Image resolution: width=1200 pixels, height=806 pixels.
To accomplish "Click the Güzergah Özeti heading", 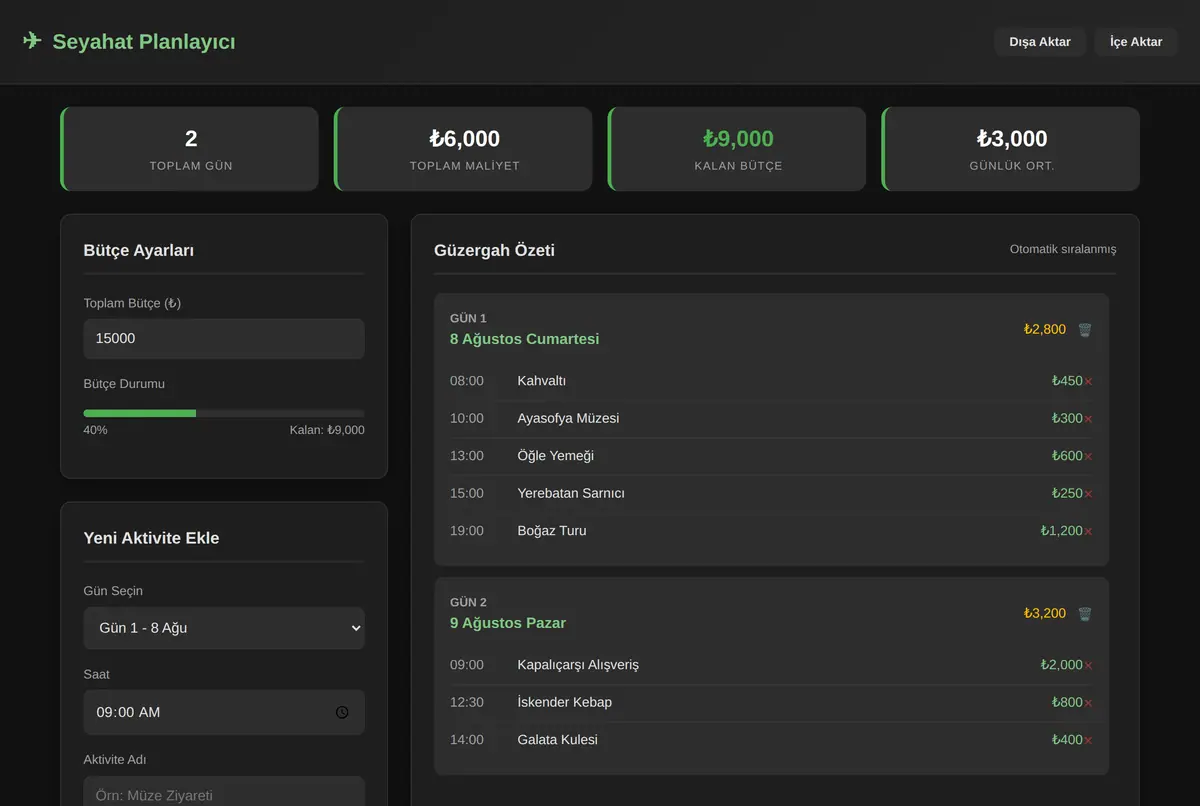I will 494,250.
